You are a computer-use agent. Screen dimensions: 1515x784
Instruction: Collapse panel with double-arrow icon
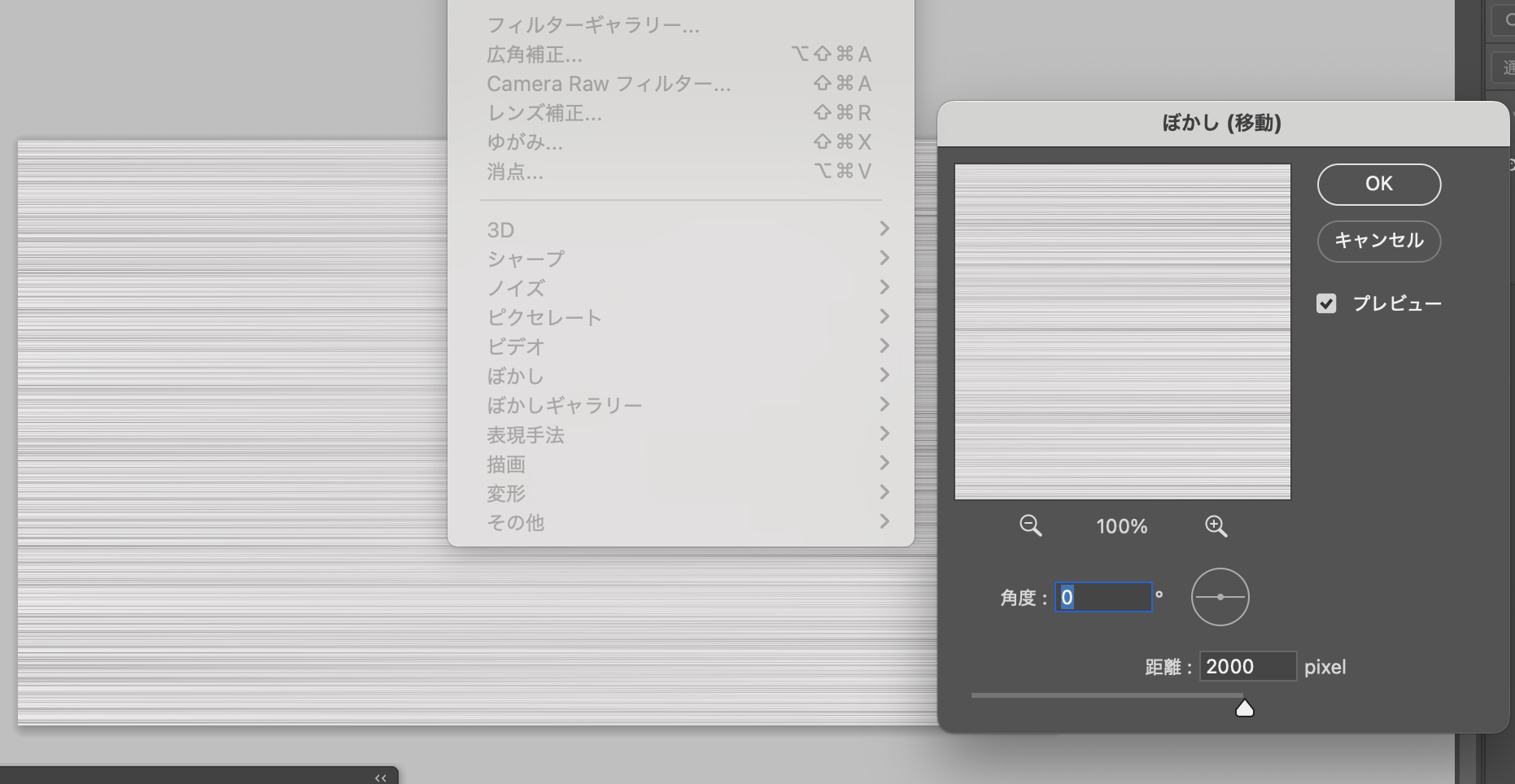(x=380, y=777)
